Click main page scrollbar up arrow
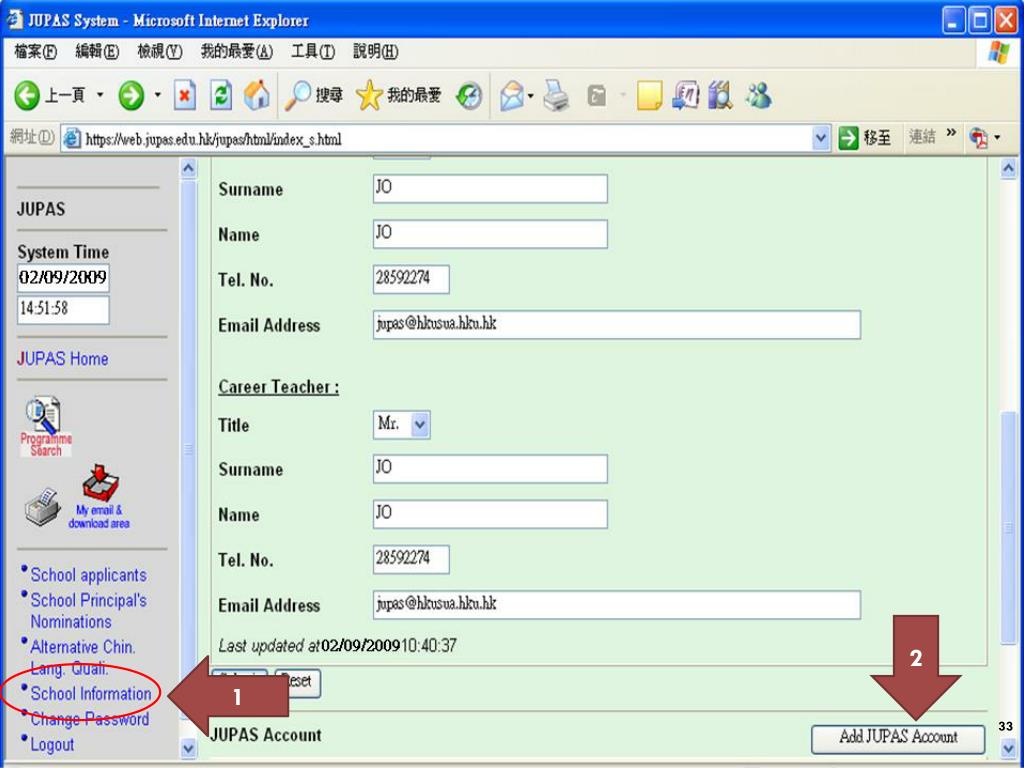This screenshot has width=1024, height=768. click(x=1008, y=168)
